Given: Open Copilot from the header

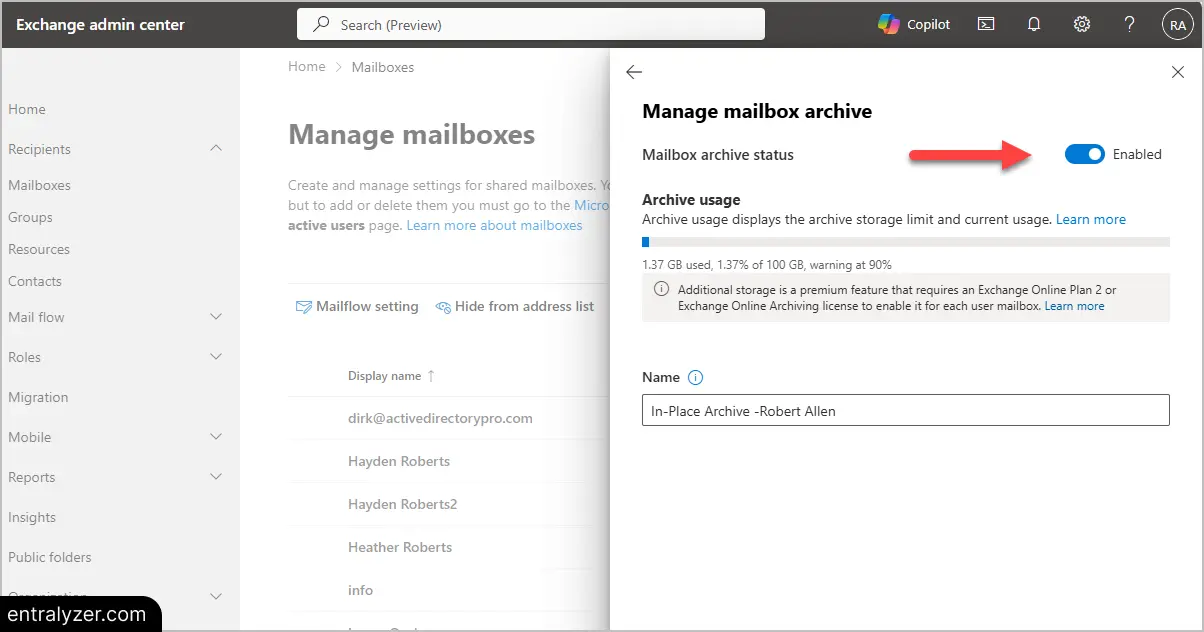Looking at the screenshot, I should click(914, 24).
